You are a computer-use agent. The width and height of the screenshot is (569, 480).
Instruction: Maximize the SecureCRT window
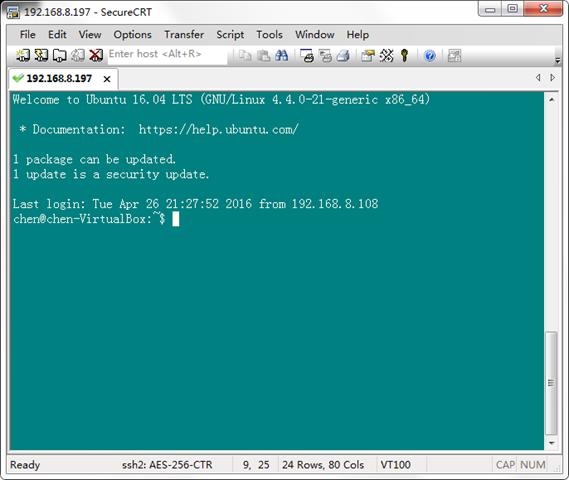point(512,9)
